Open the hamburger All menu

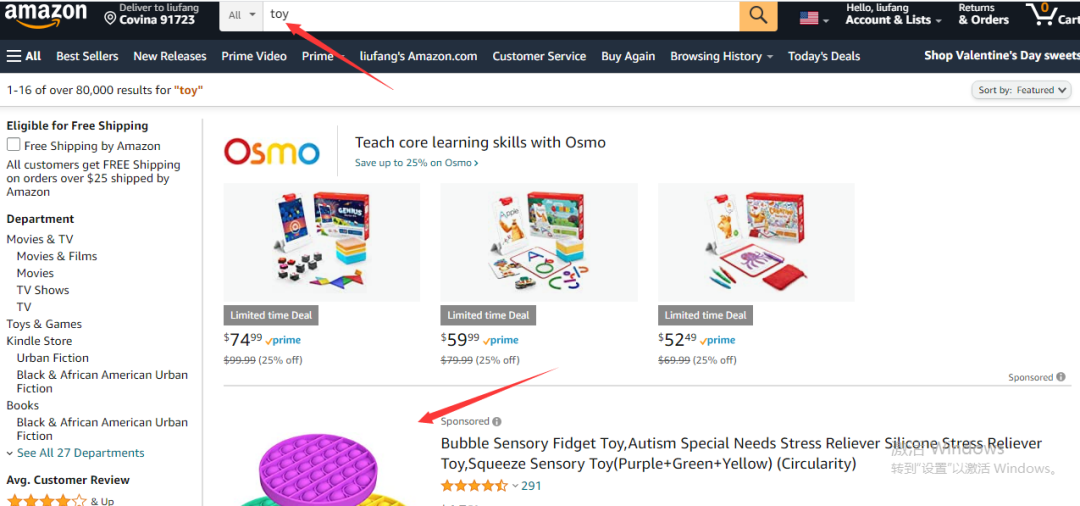point(24,56)
